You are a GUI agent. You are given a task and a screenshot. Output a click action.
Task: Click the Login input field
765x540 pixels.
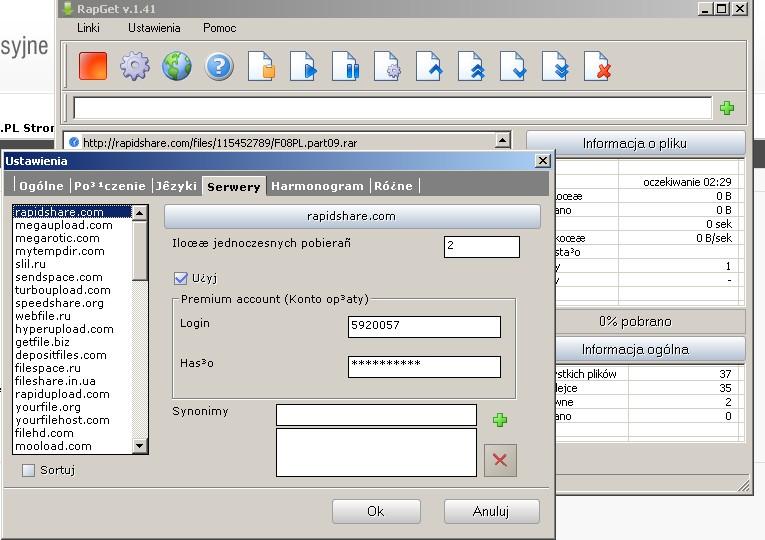pos(424,326)
